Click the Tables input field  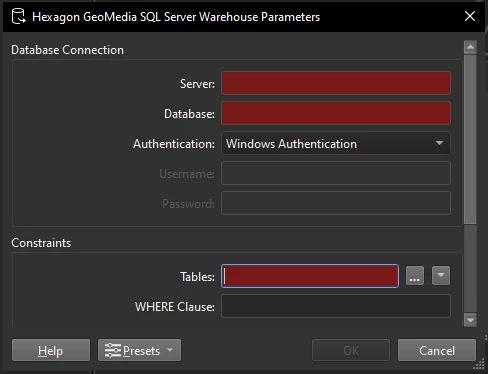tap(310, 276)
